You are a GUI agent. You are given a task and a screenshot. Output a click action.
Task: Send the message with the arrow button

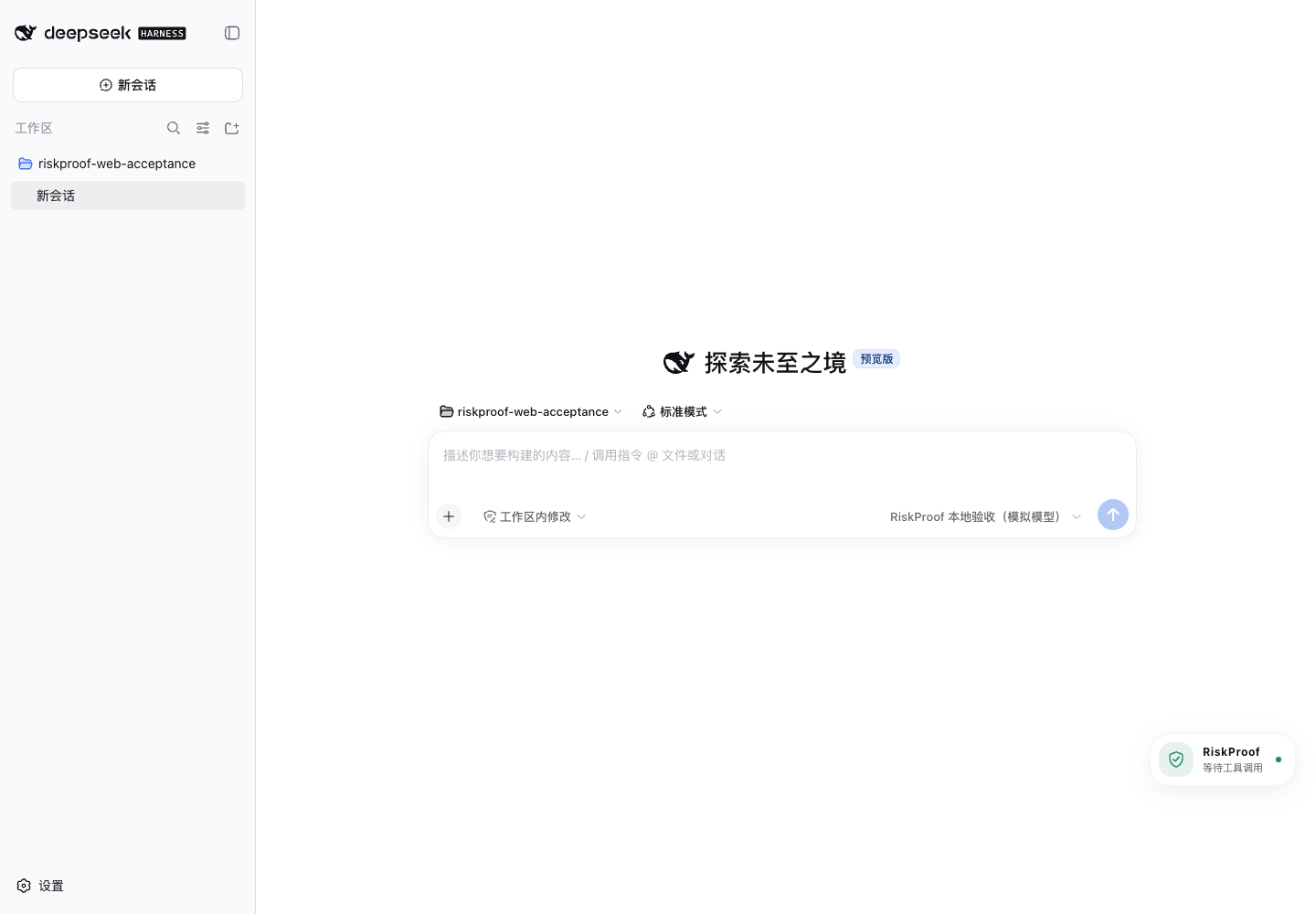(1113, 515)
